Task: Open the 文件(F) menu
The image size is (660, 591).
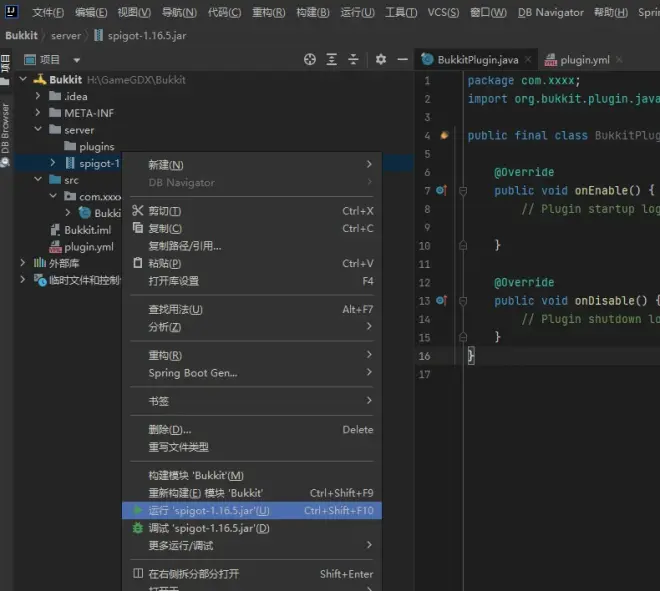Action: [x=48, y=12]
